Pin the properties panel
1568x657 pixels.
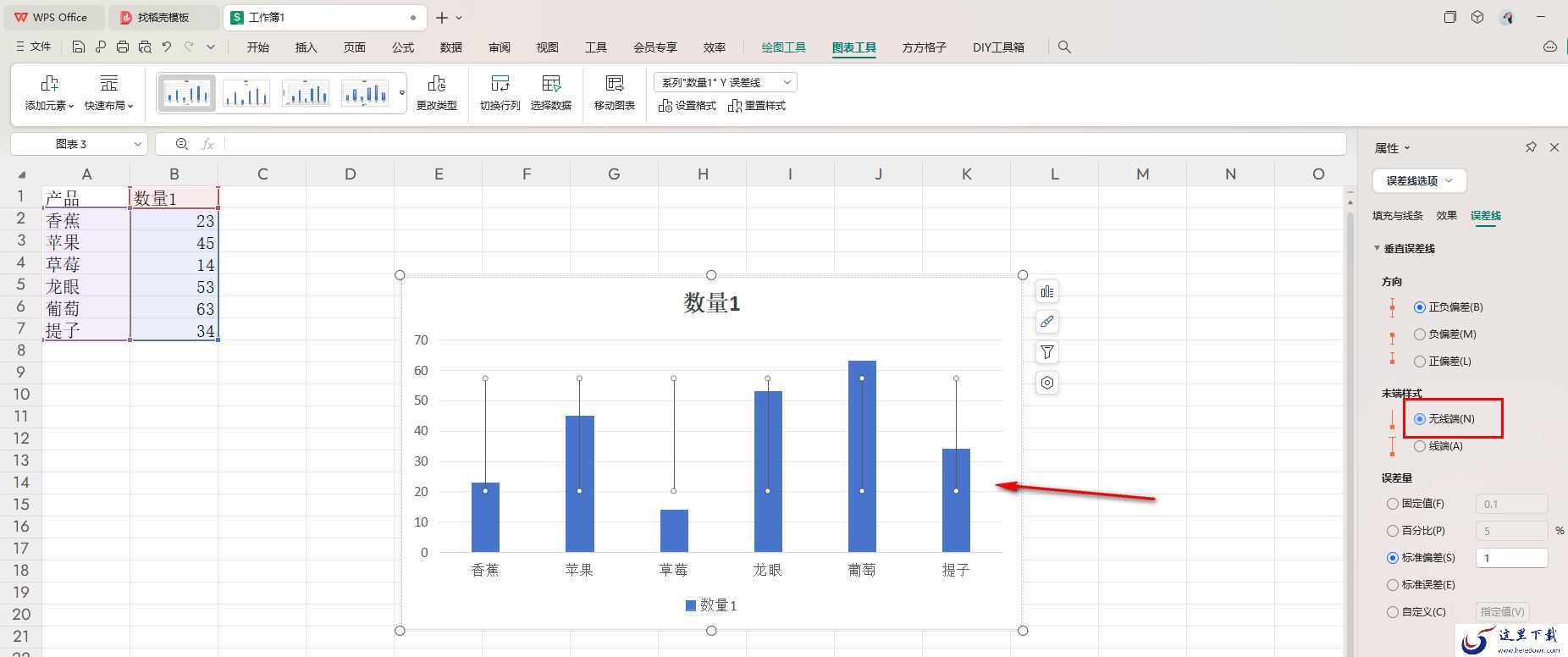[1531, 147]
